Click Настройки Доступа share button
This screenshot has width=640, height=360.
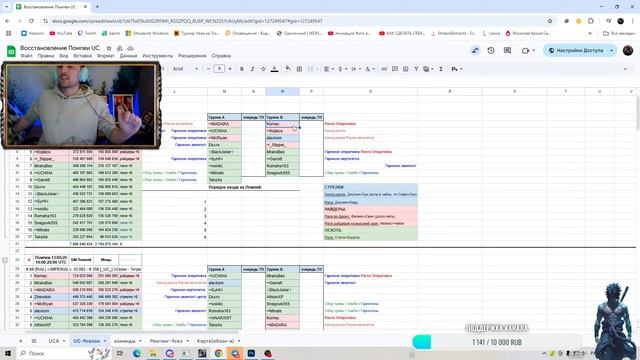tap(576, 50)
